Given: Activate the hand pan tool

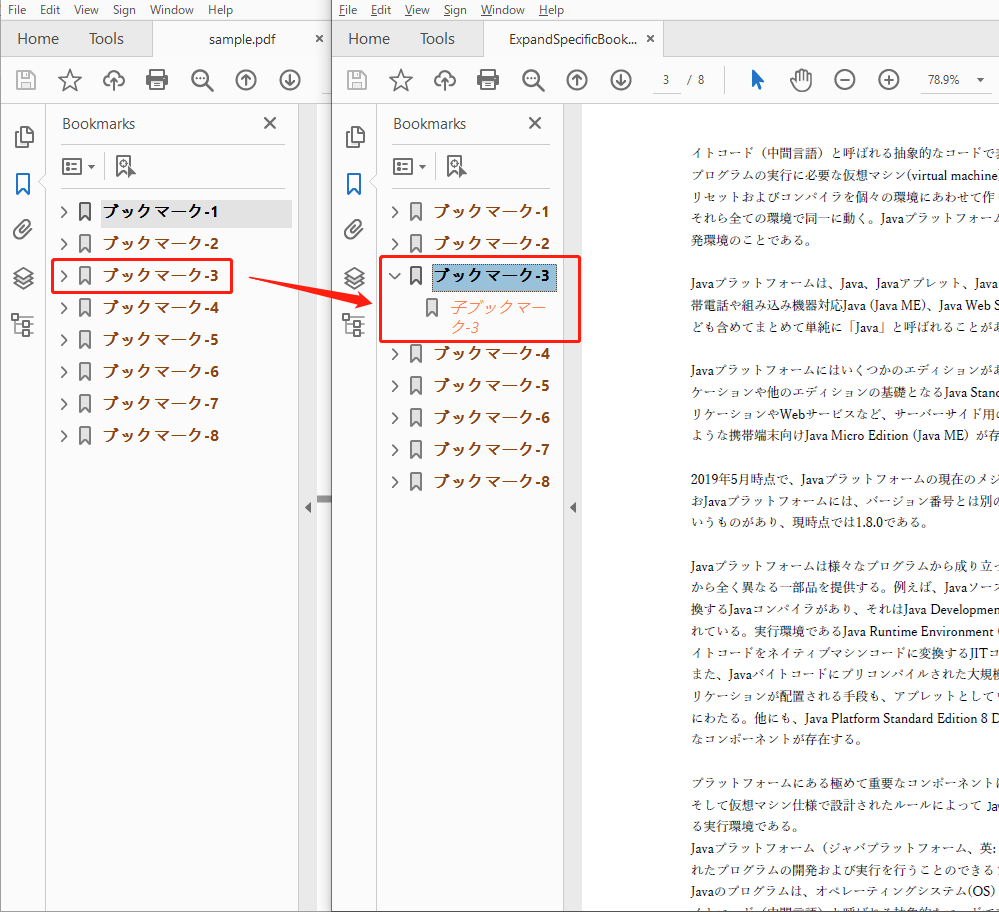Looking at the screenshot, I should click(x=801, y=80).
